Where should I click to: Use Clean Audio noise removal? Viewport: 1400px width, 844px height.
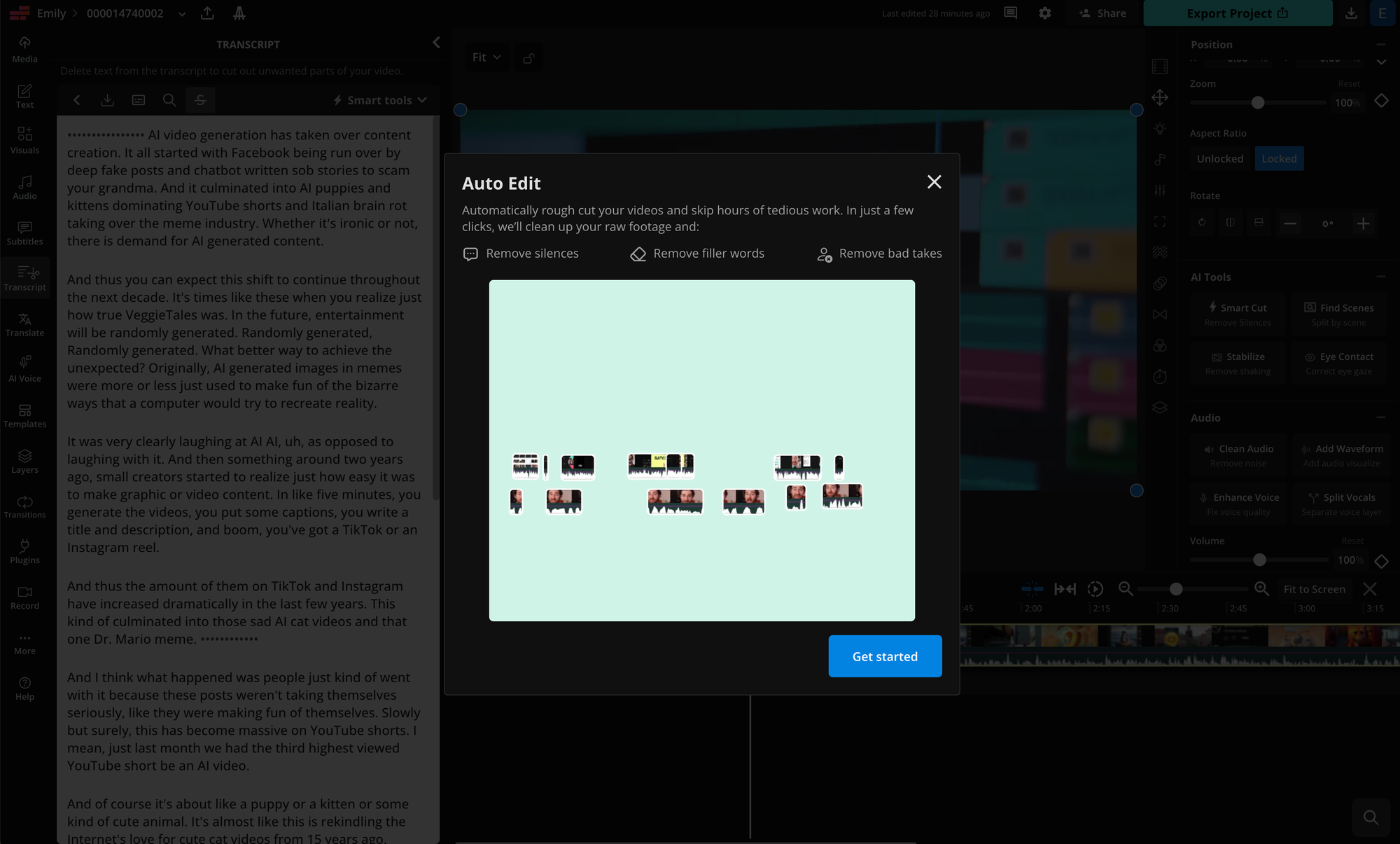tap(1238, 455)
